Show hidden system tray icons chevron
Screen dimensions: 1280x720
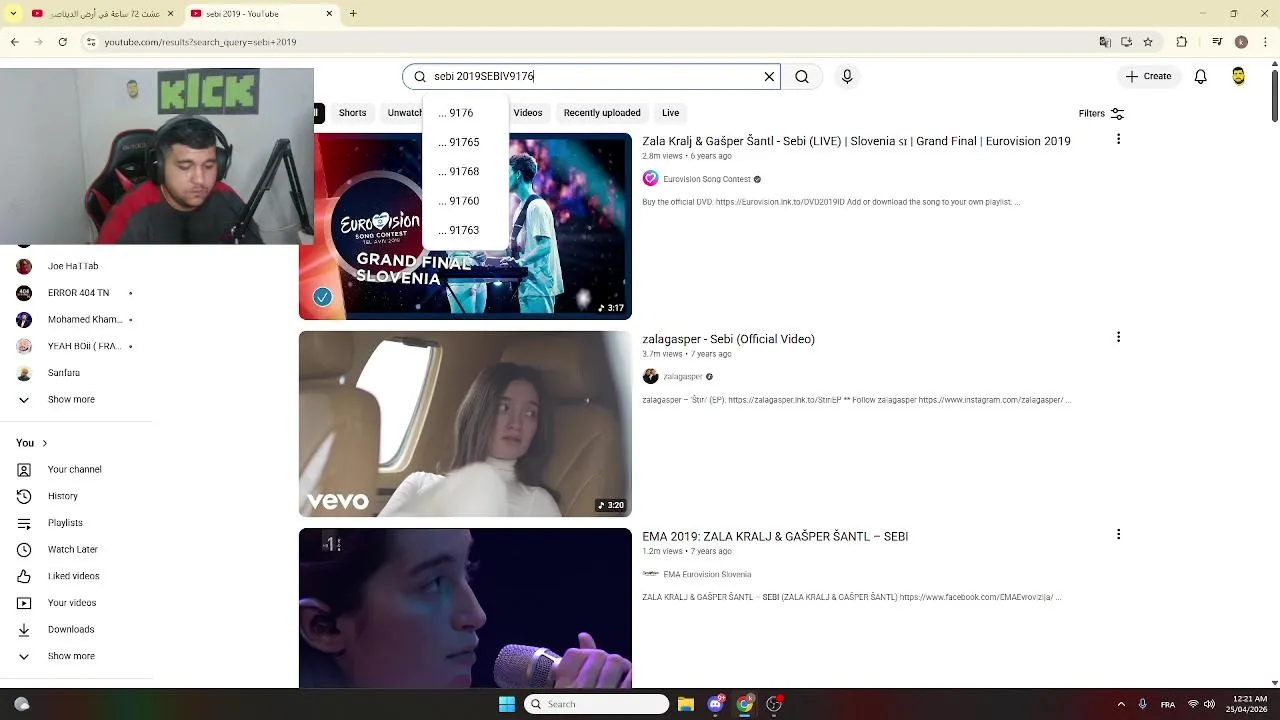(x=1121, y=704)
